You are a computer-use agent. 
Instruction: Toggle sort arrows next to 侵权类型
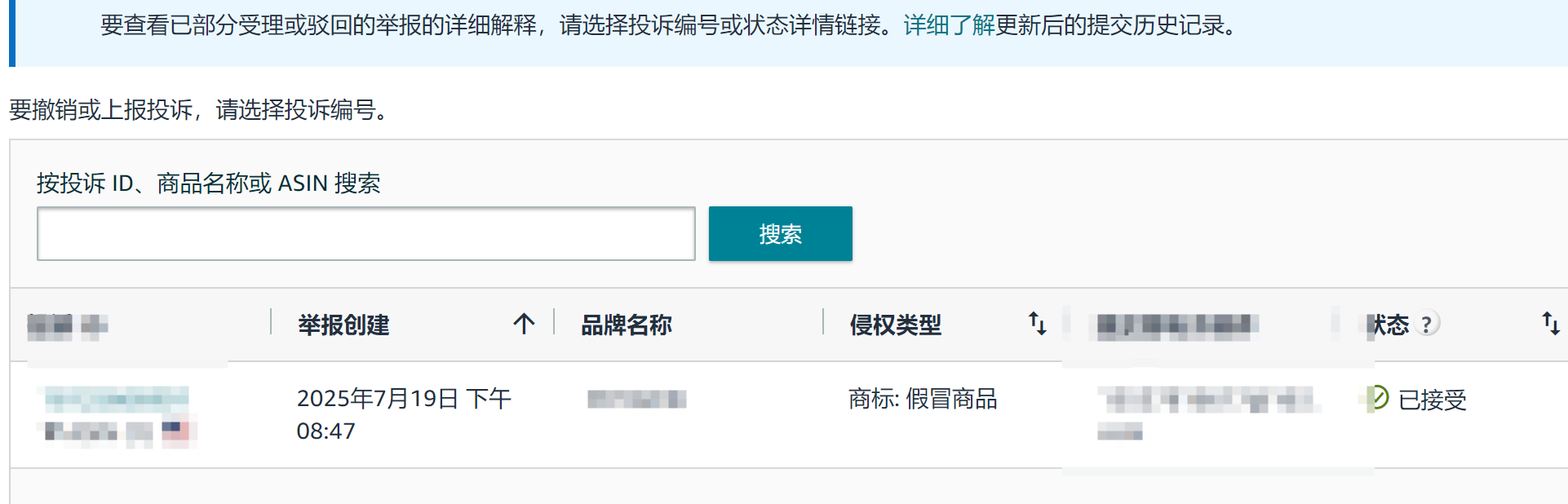pyautogui.click(x=1037, y=324)
